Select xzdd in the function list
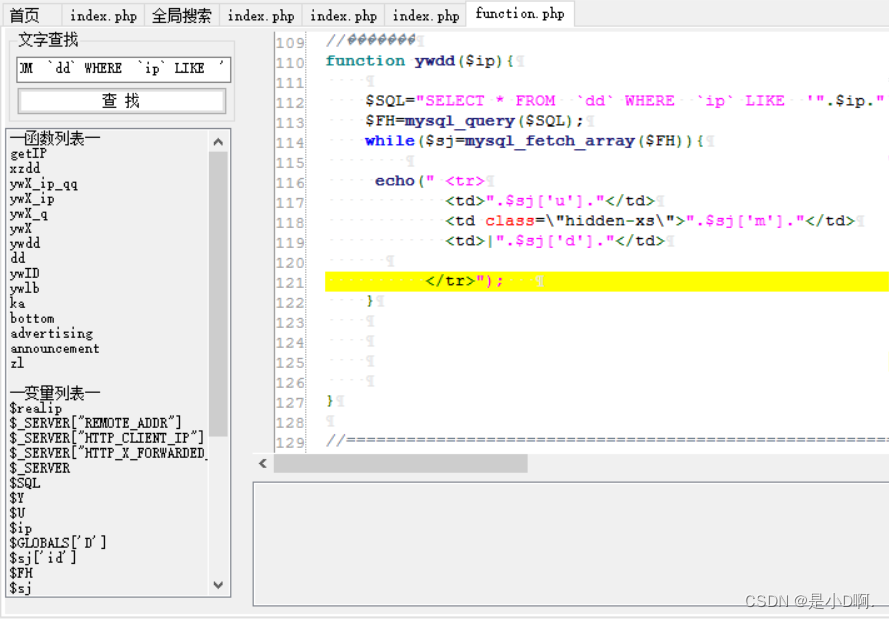The image size is (889, 619). [25, 168]
